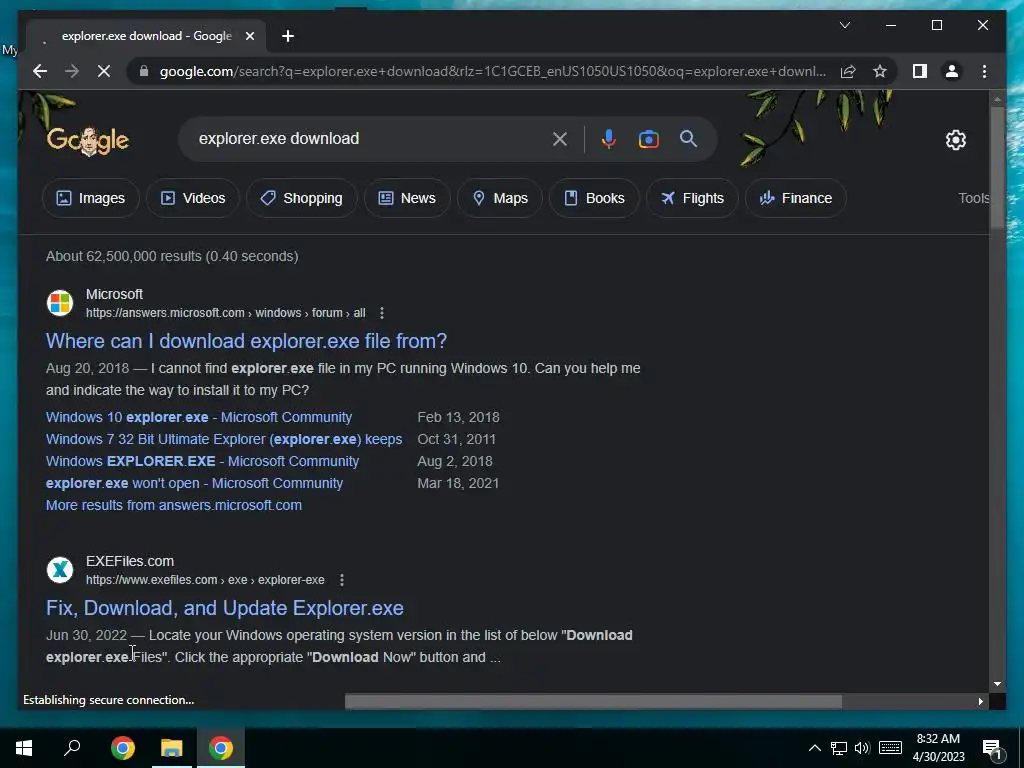Viewport: 1024px width, 768px height.
Task: Open 'Fix, Download, and Update Explorer.exe'
Action: click(x=225, y=608)
